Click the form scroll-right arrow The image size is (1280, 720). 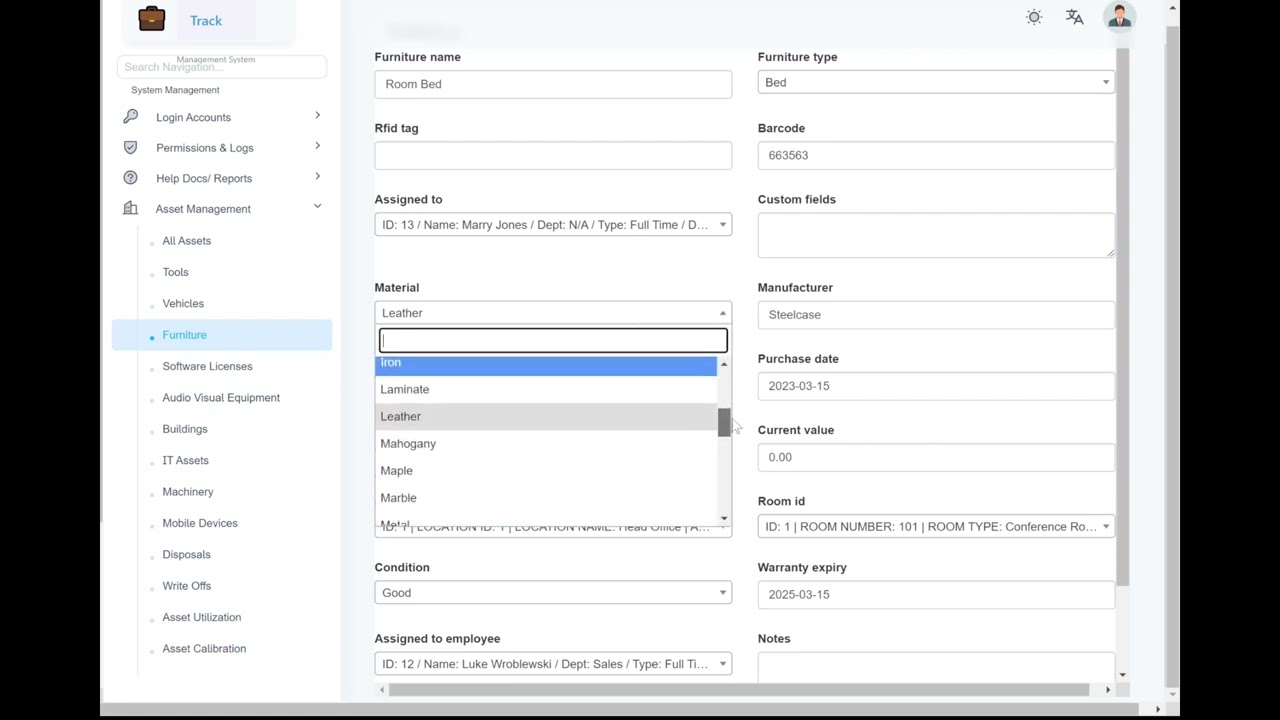pos(1107,690)
